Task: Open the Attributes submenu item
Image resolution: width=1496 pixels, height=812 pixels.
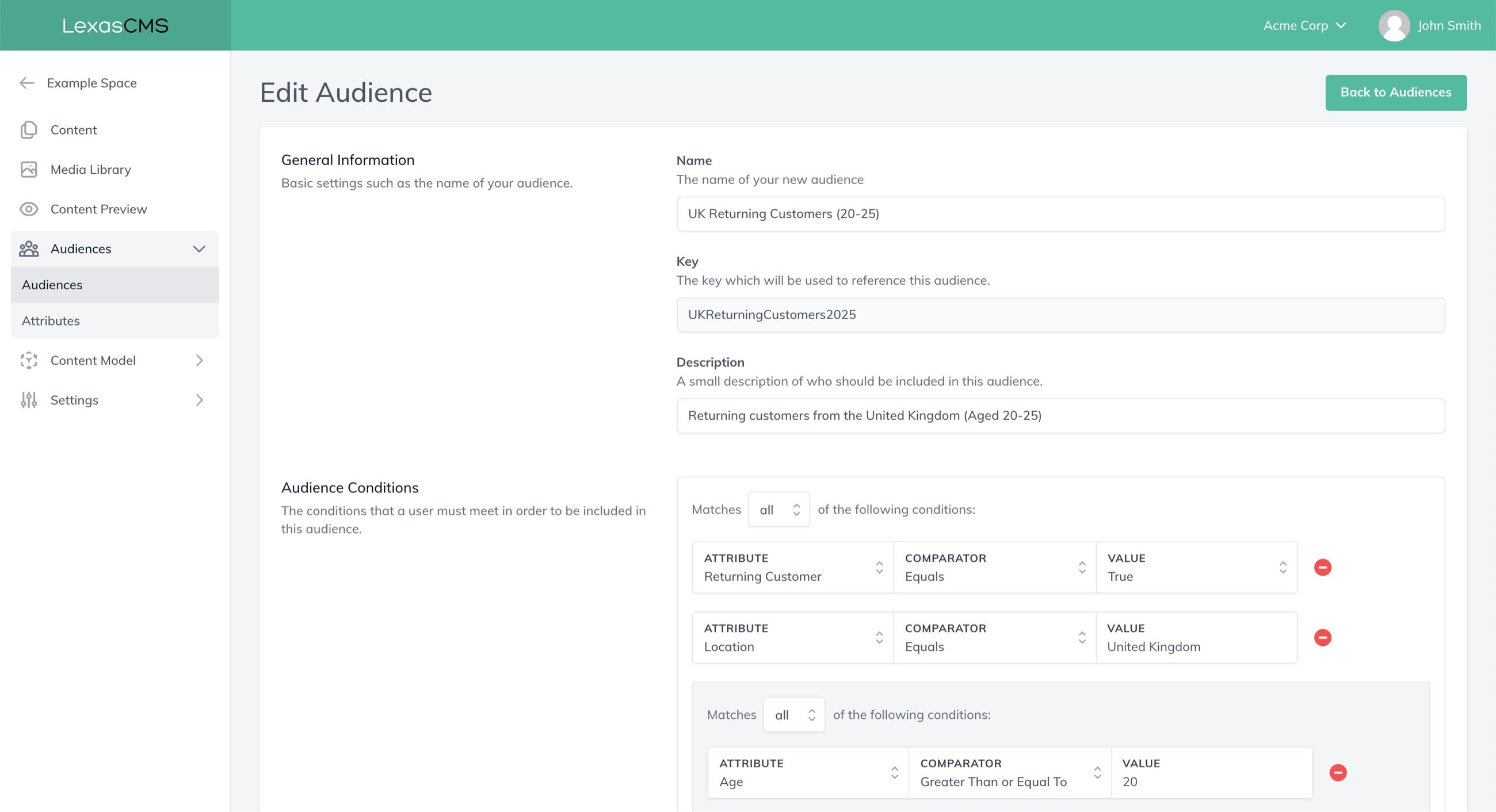Action: (51, 321)
